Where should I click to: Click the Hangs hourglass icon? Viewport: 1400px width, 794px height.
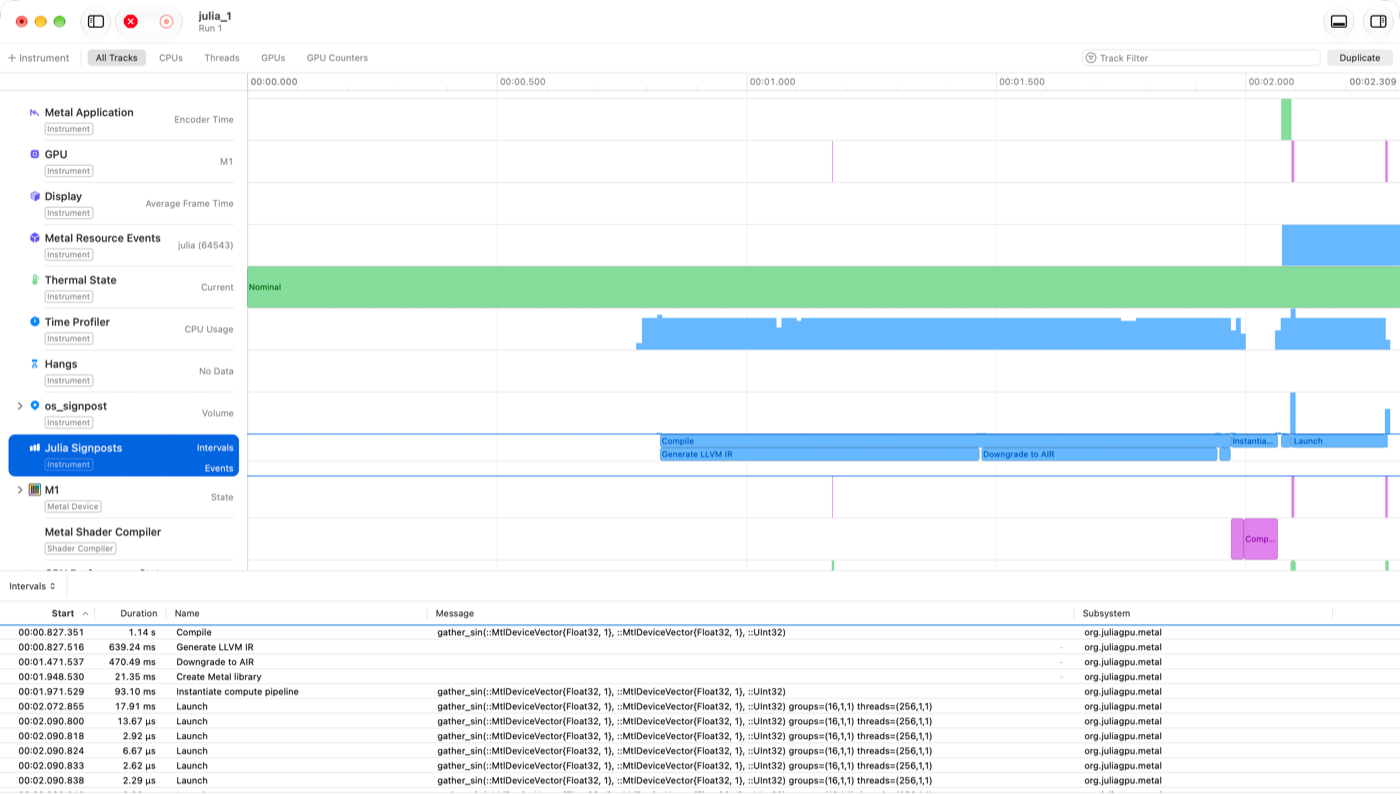[34, 364]
